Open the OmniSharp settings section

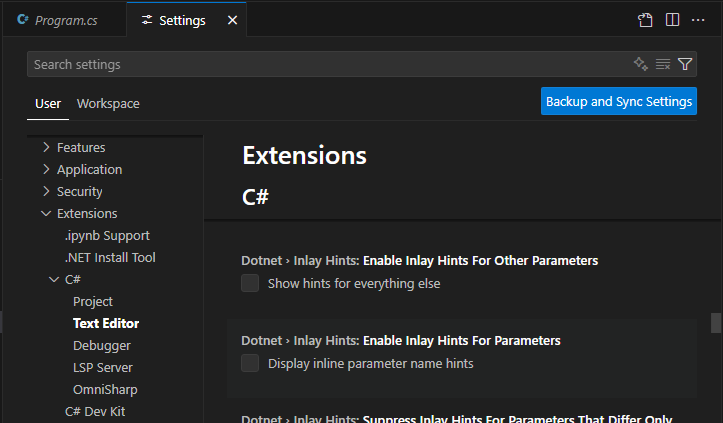pos(105,390)
